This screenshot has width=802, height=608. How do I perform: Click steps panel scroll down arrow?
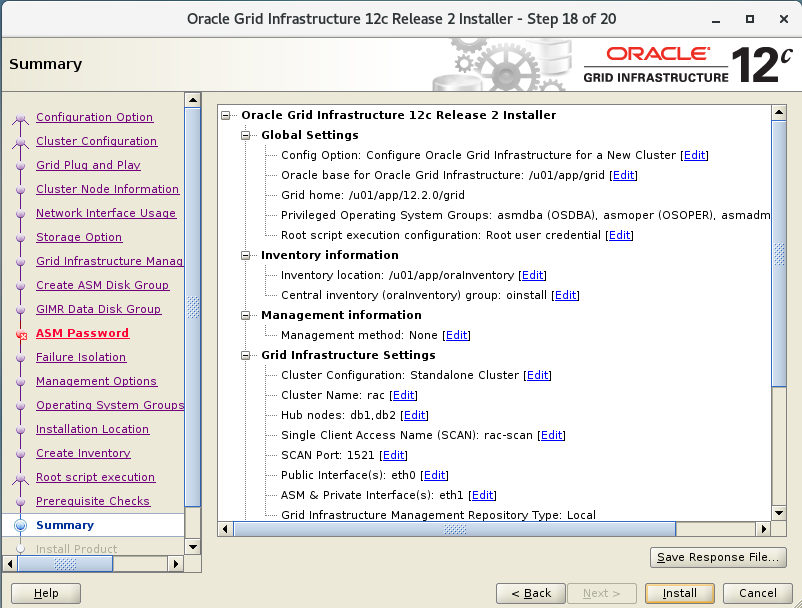point(193,547)
